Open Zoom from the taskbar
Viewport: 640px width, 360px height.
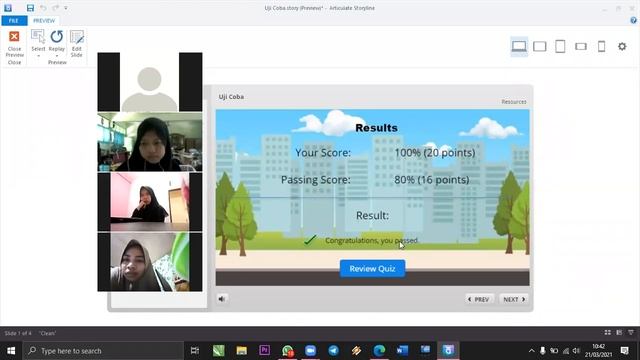coord(311,351)
